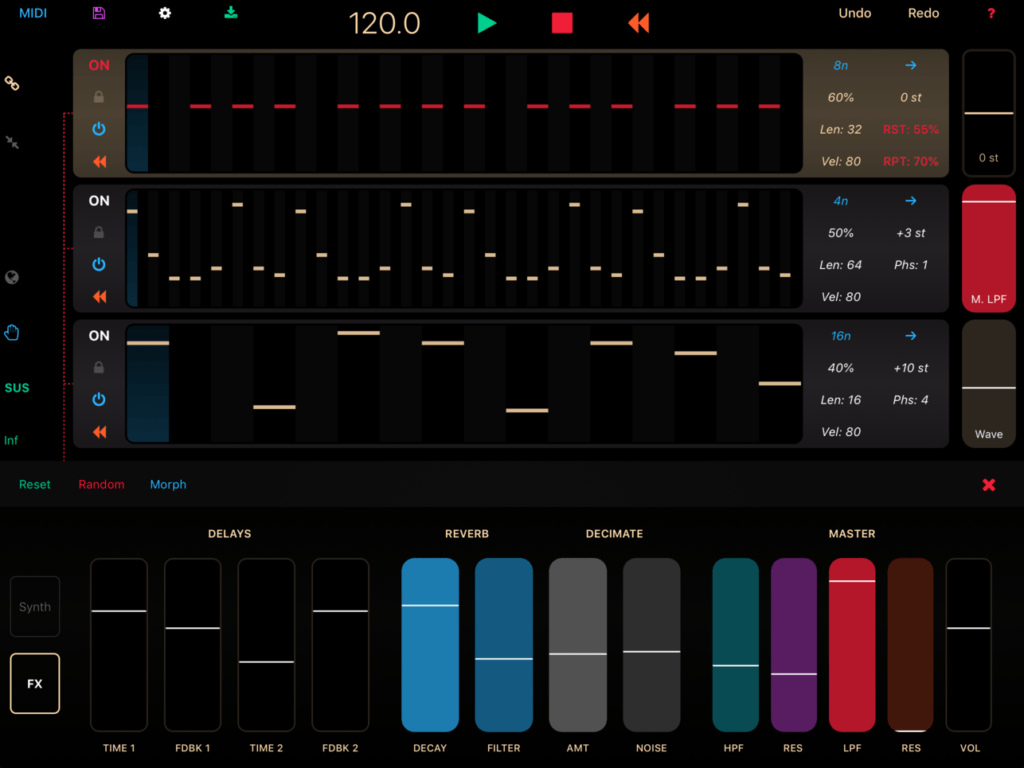Click the green import icon in top bar

coord(232,14)
